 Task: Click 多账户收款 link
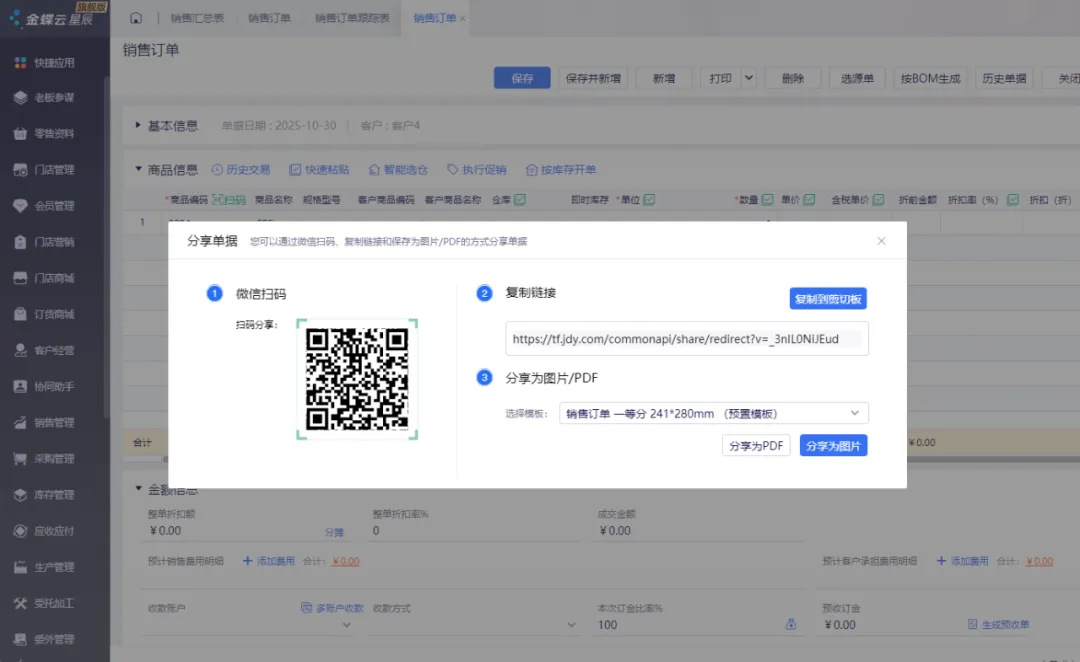pos(333,608)
